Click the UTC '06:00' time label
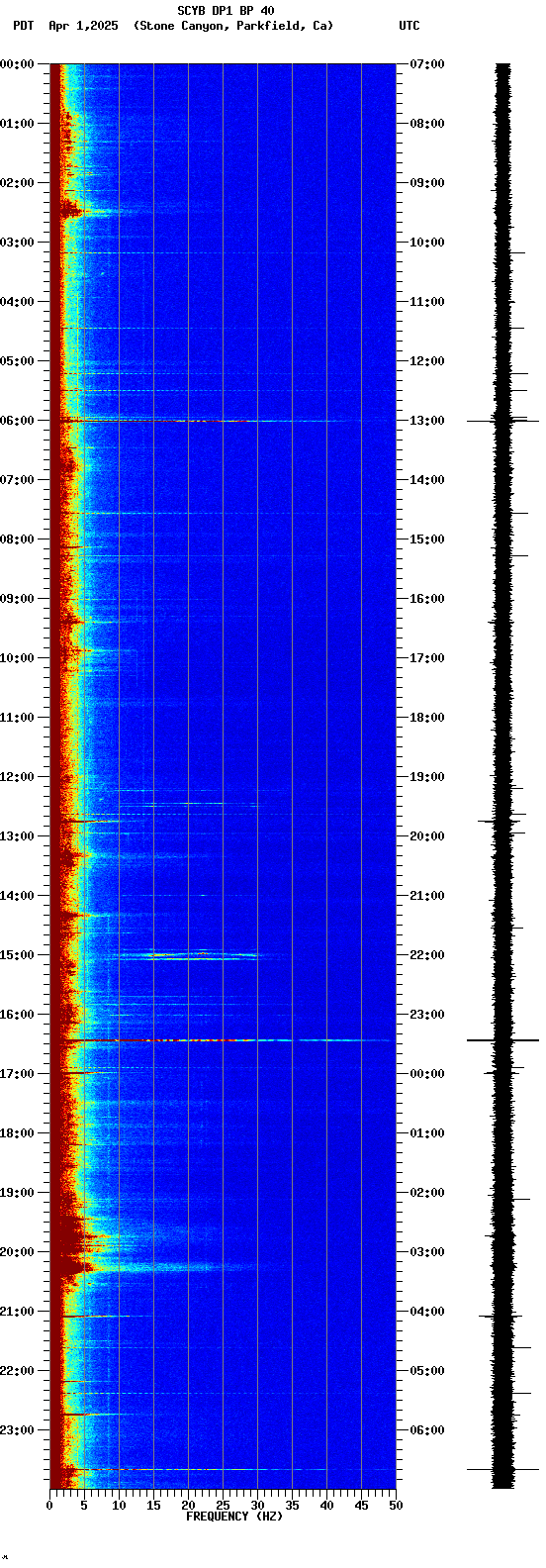Screen dimensions: 546x1568 click(427, 1430)
